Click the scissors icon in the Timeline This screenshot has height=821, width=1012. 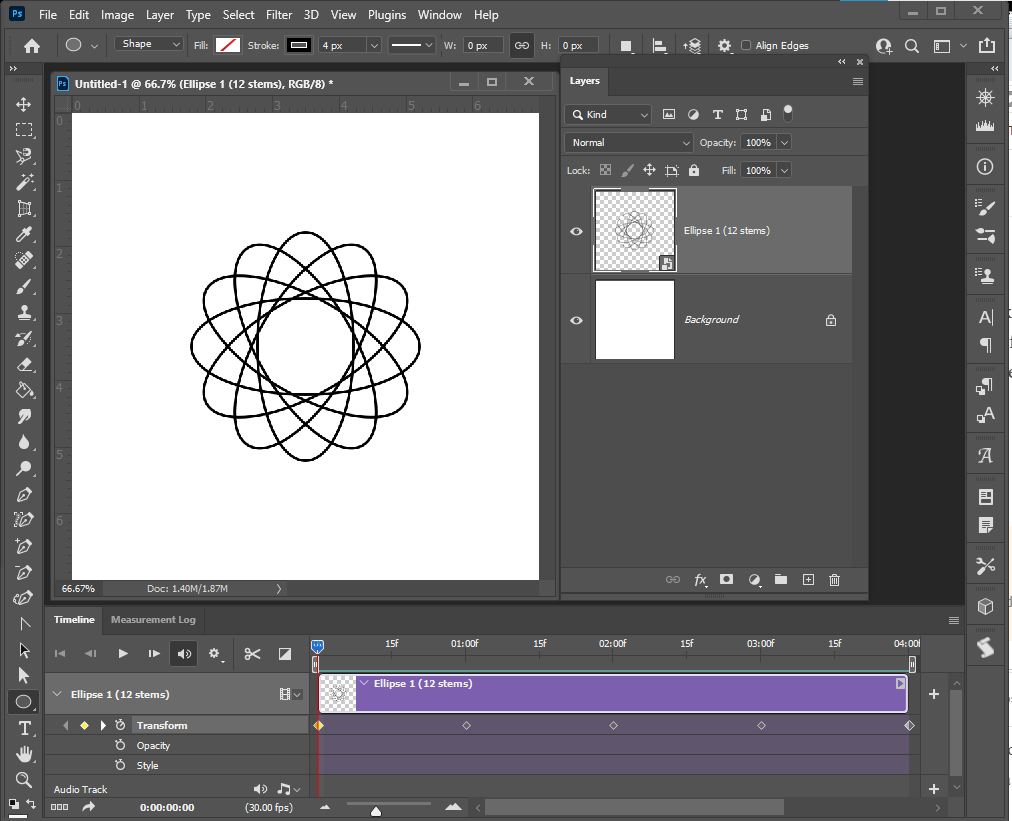(252, 653)
